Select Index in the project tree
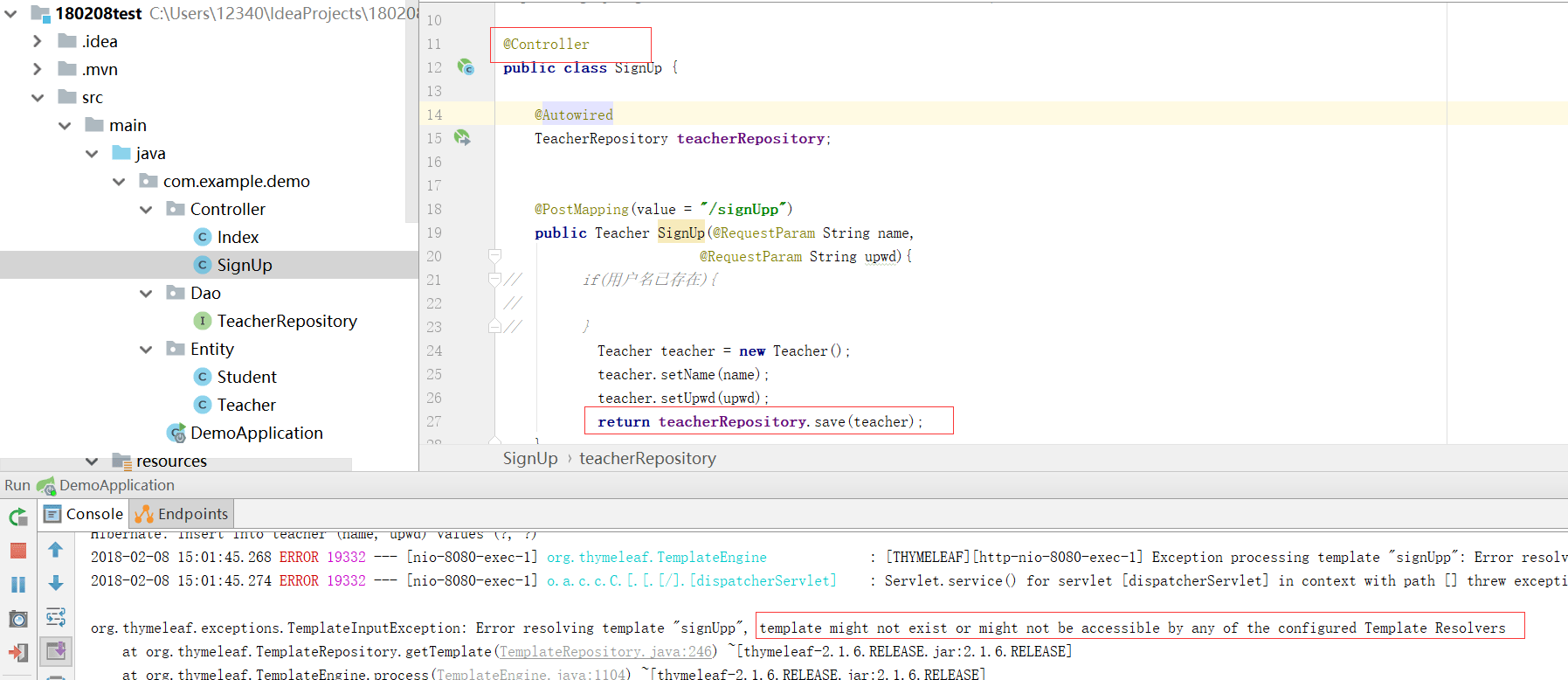This screenshot has width=1568, height=680. tap(238, 237)
